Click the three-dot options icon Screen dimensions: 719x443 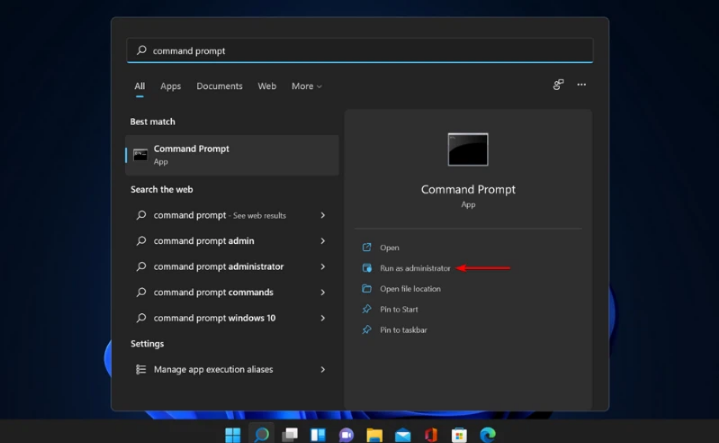click(581, 85)
